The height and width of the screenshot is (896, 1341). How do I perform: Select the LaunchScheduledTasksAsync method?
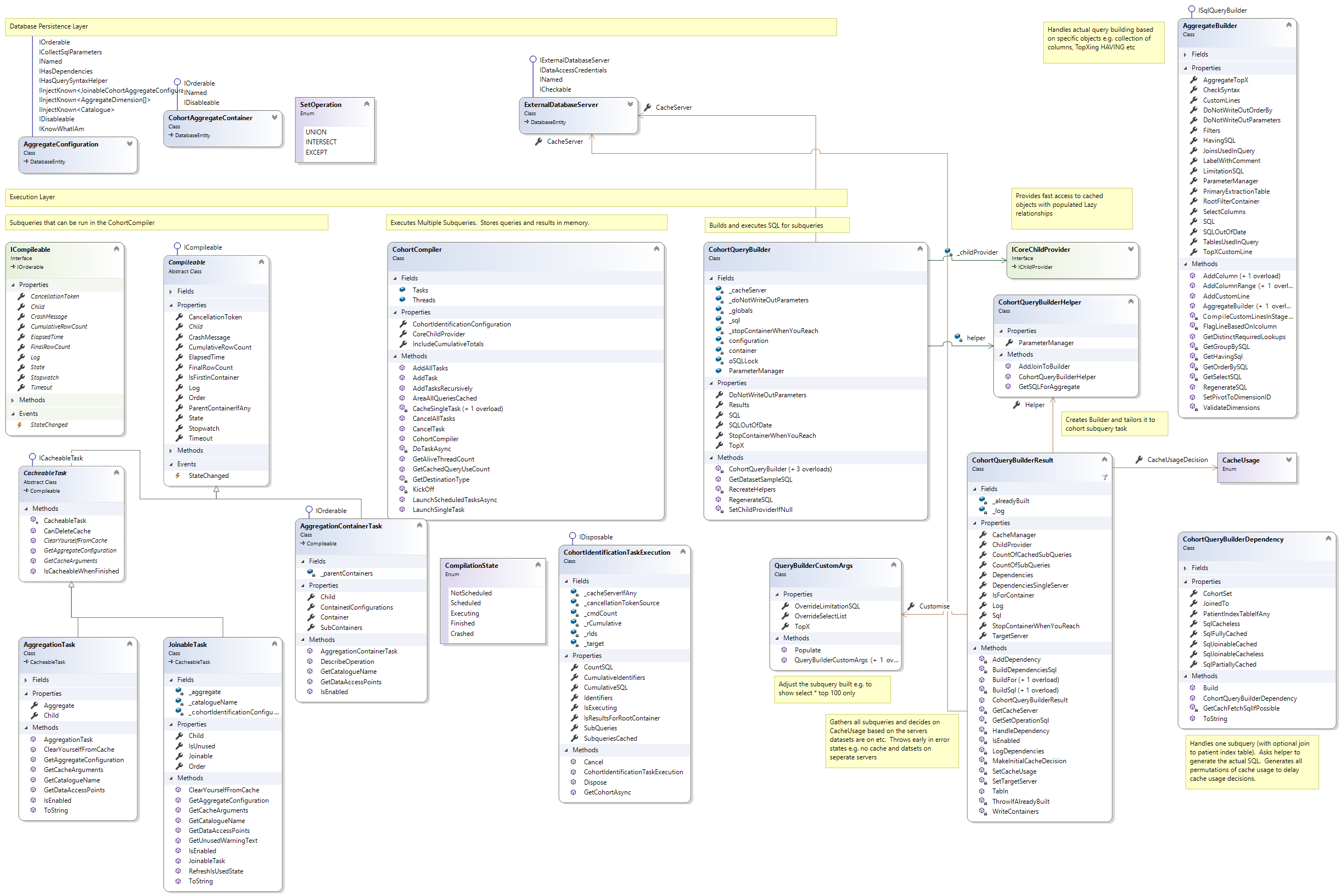point(455,500)
